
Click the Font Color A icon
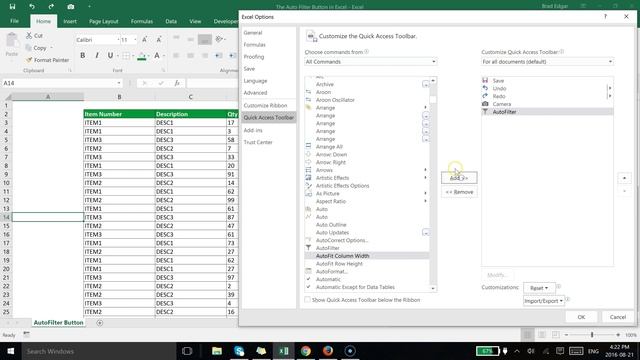pos(157,56)
